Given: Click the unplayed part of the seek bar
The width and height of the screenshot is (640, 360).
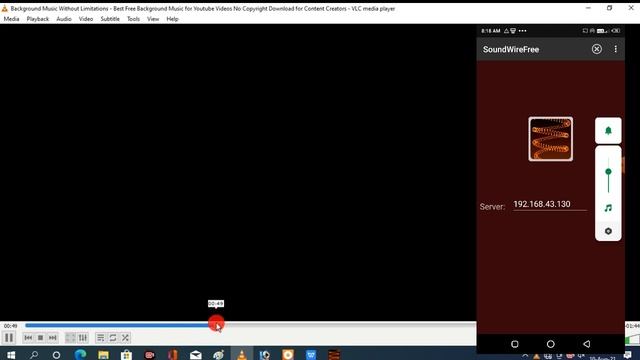Looking at the screenshot, I should click(350, 325).
